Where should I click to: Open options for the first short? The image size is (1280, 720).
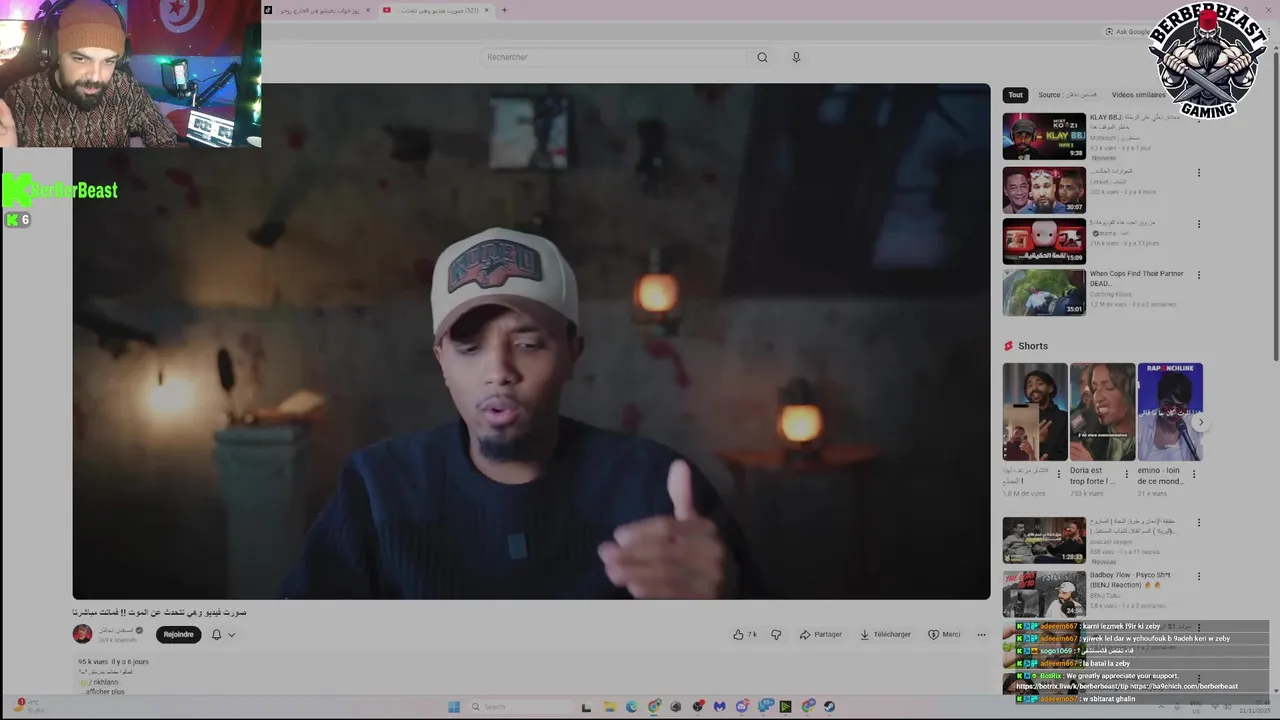1059,474
